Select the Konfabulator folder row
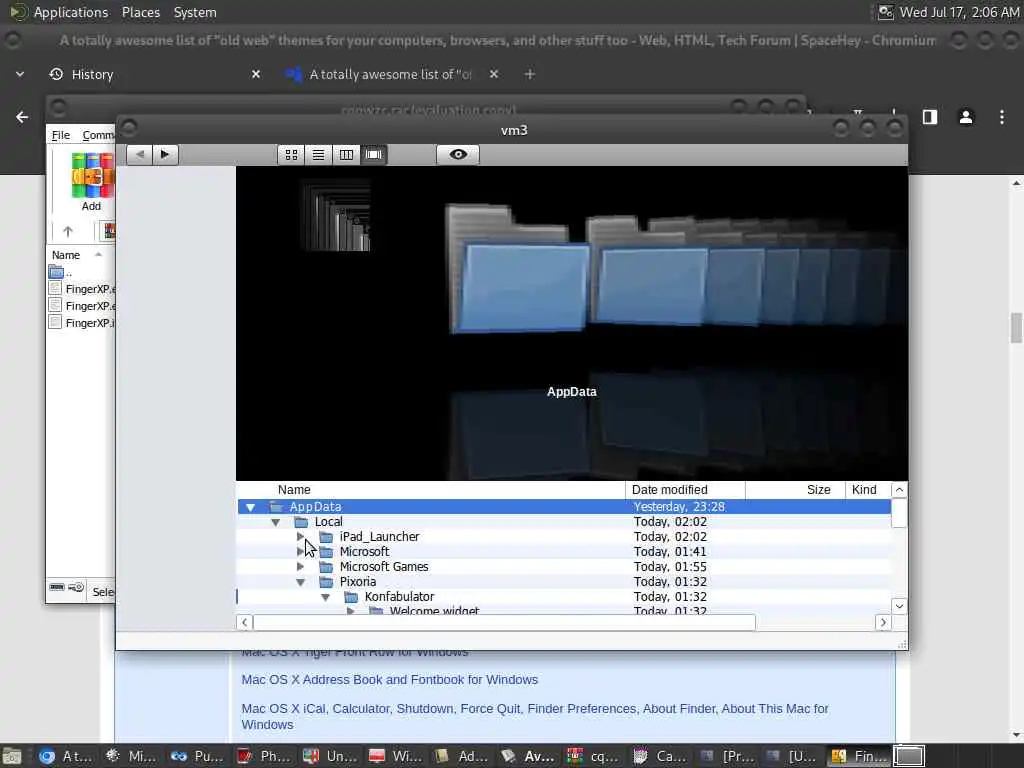Screen dimensions: 1024x768 click(x=564, y=597)
